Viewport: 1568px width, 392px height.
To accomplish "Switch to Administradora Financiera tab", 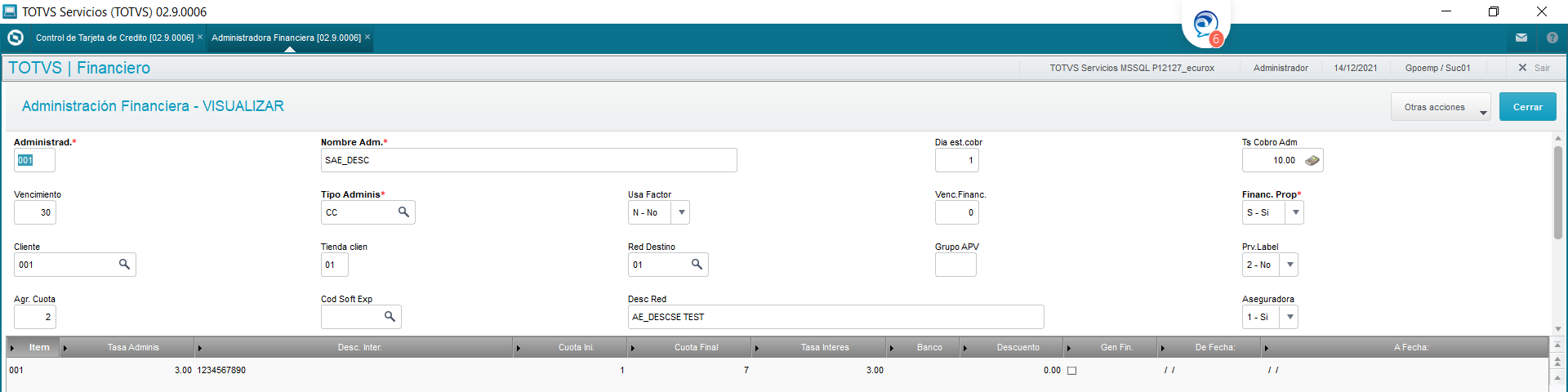I will click(x=286, y=38).
